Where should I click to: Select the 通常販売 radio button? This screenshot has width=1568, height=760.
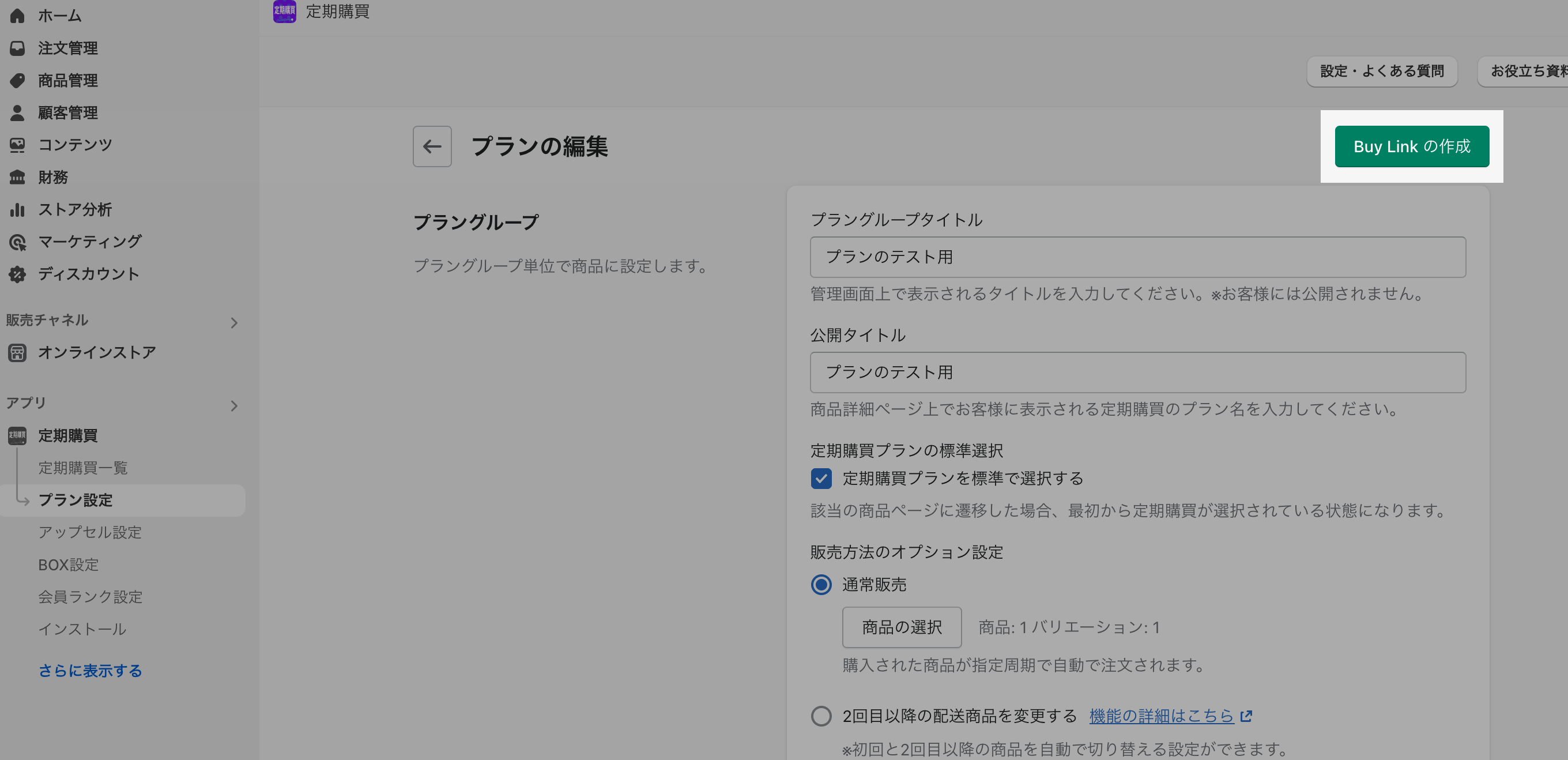coord(820,585)
